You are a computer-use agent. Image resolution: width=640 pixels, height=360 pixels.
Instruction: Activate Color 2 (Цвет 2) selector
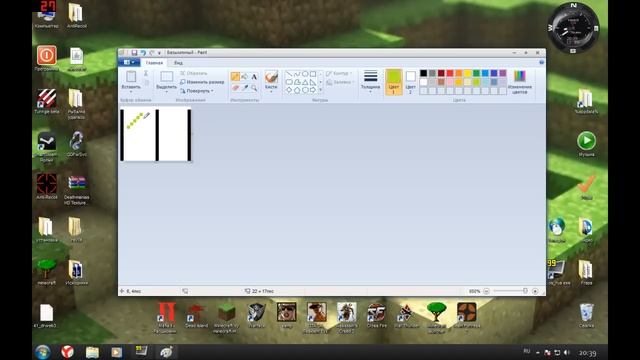pyautogui.click(x=411, y=82)
